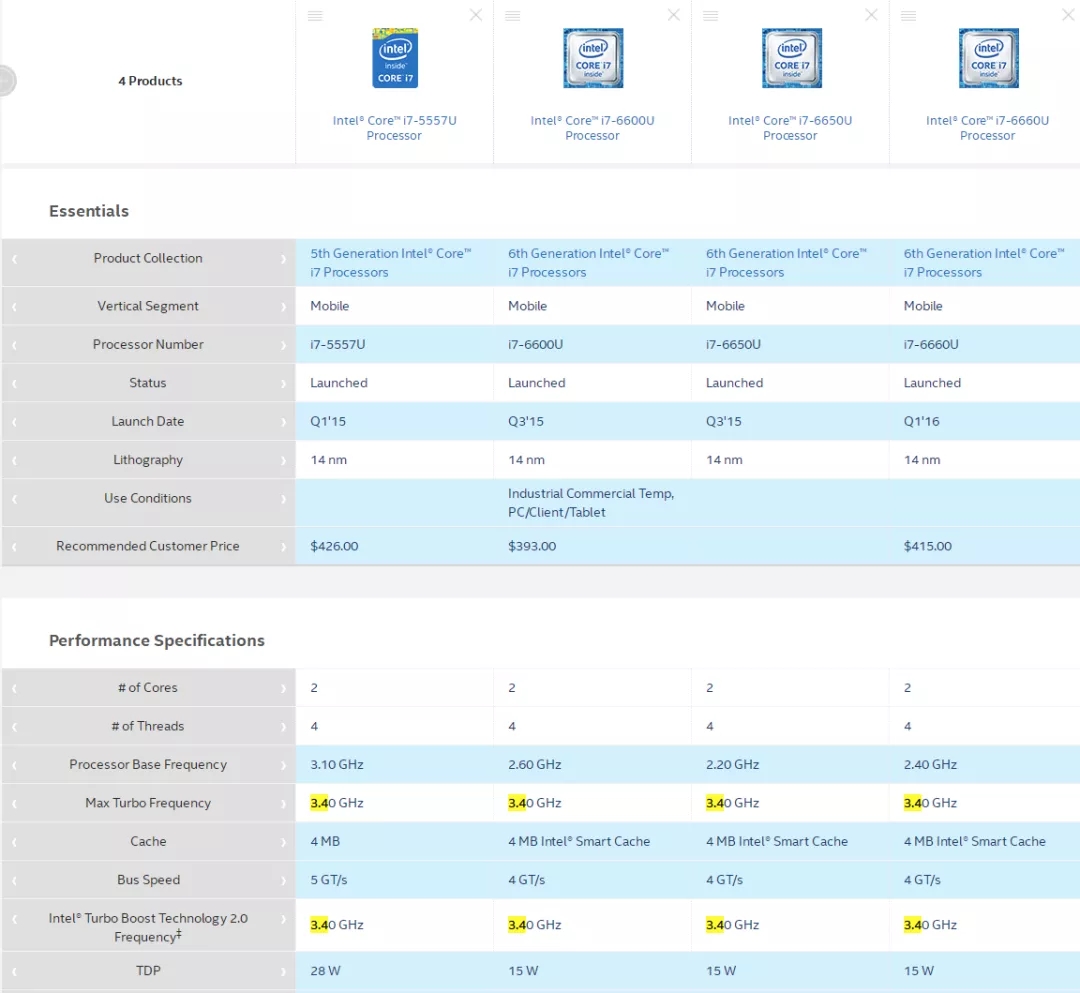Click right arrow on Recommended Customer Price row
1080x993 pixels.
(283, 547)
